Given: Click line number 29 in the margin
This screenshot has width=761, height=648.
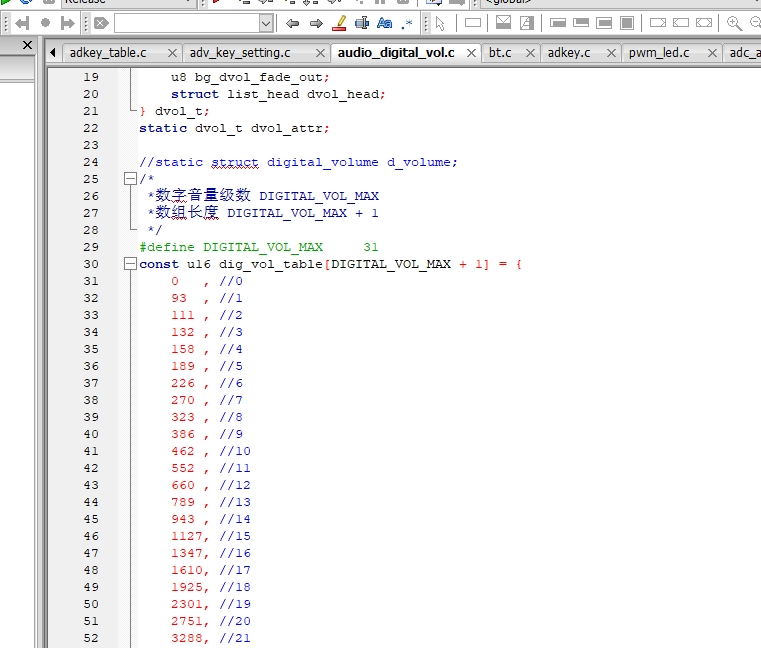Looking at the screenshot, I should click(91, 247).
